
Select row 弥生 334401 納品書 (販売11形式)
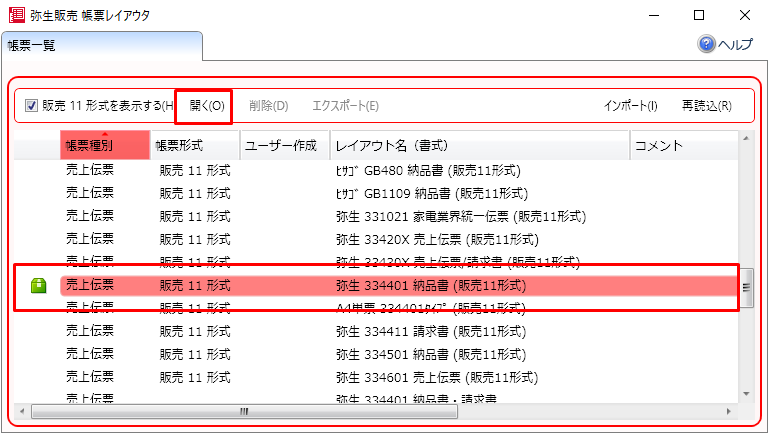tap(399, 285)
